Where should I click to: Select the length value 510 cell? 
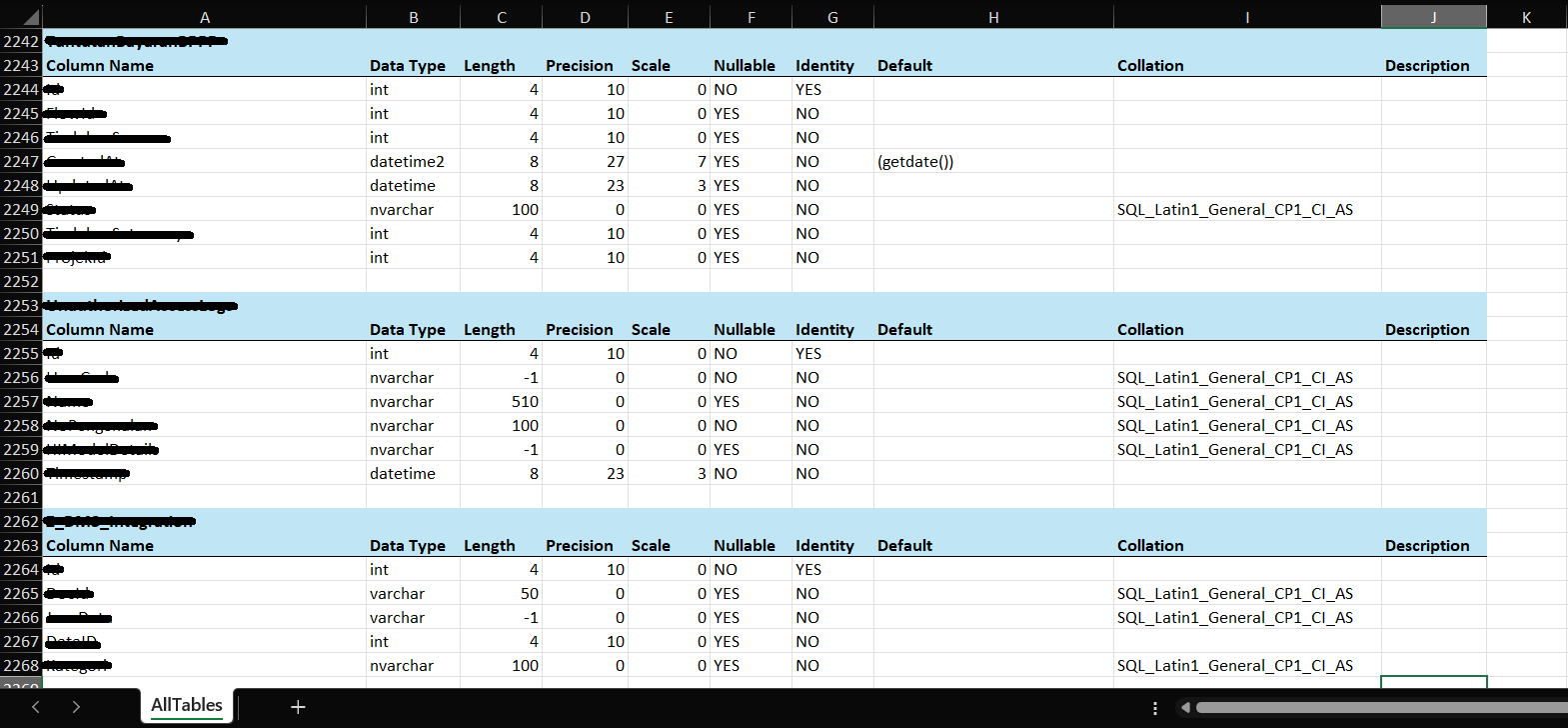(501, 401)
